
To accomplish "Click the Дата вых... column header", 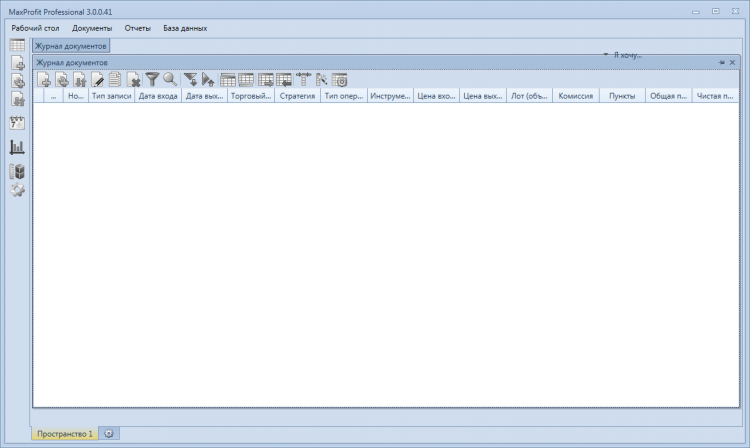I will point(204,96).
